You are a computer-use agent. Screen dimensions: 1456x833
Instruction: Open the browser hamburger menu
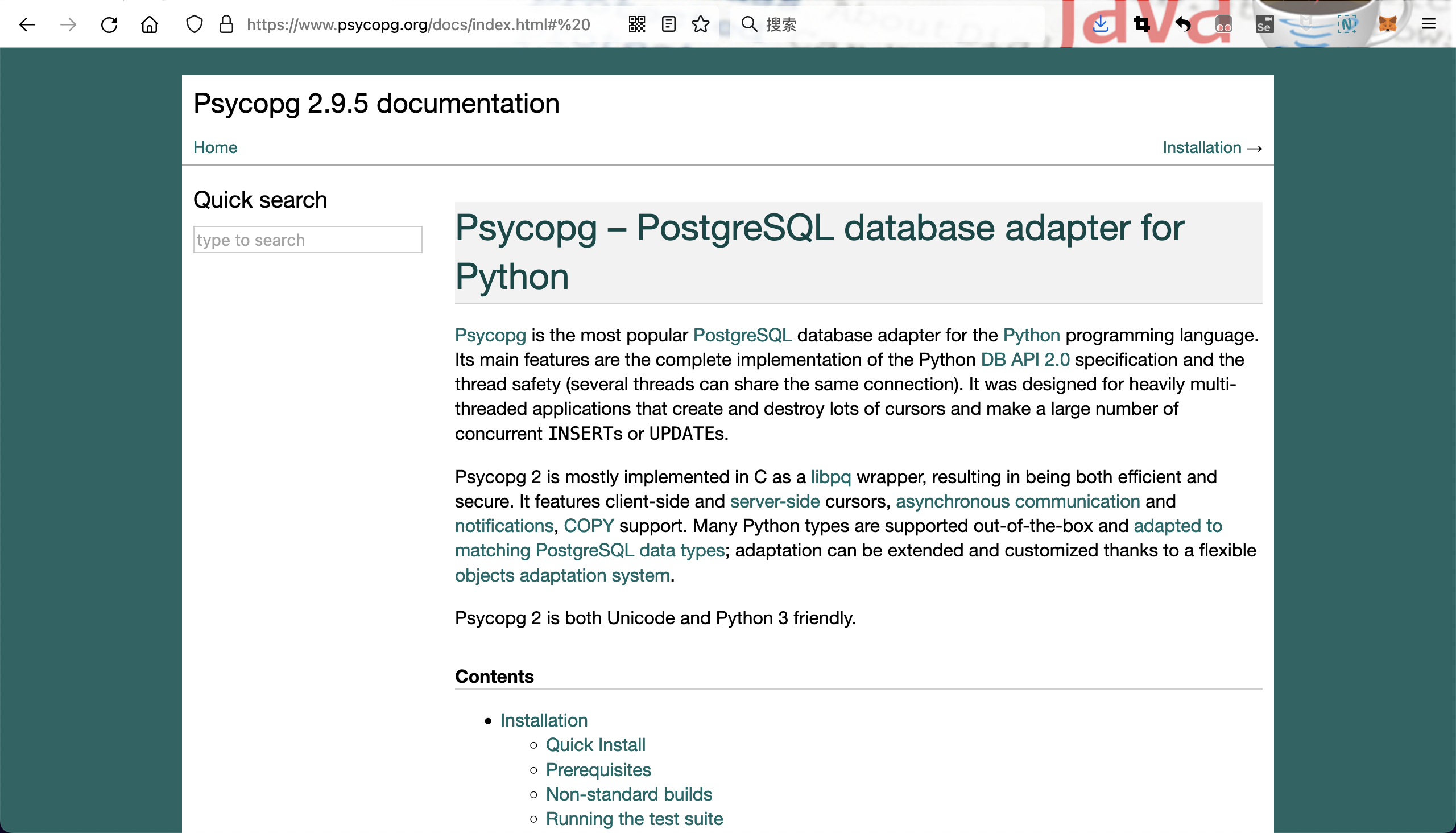coord(1429,24)
